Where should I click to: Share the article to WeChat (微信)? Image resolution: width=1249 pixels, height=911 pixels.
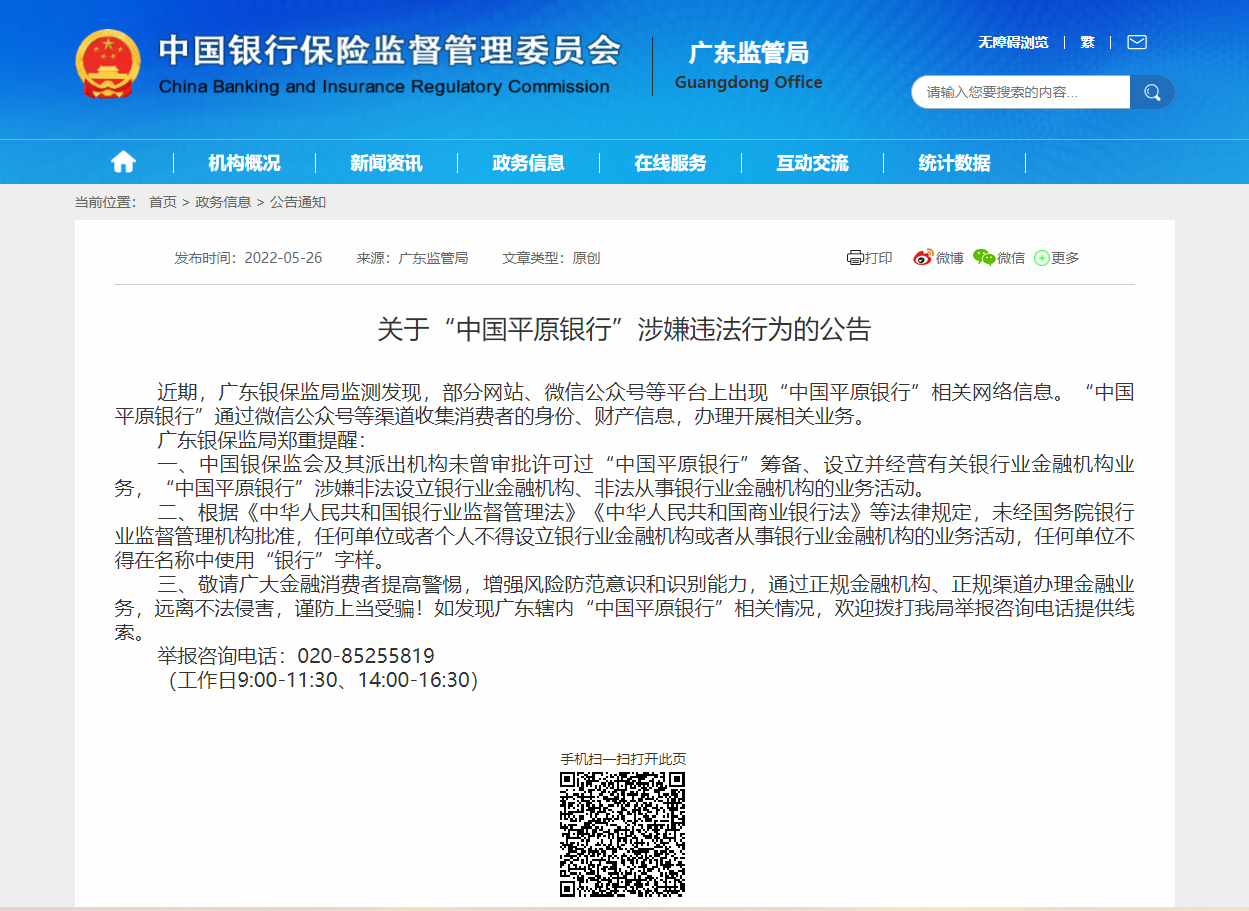999,258
